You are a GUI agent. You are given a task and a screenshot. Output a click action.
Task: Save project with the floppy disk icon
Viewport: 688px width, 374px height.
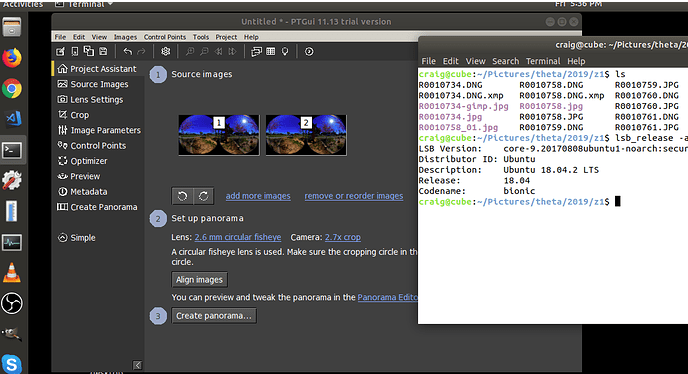(103, 51)
